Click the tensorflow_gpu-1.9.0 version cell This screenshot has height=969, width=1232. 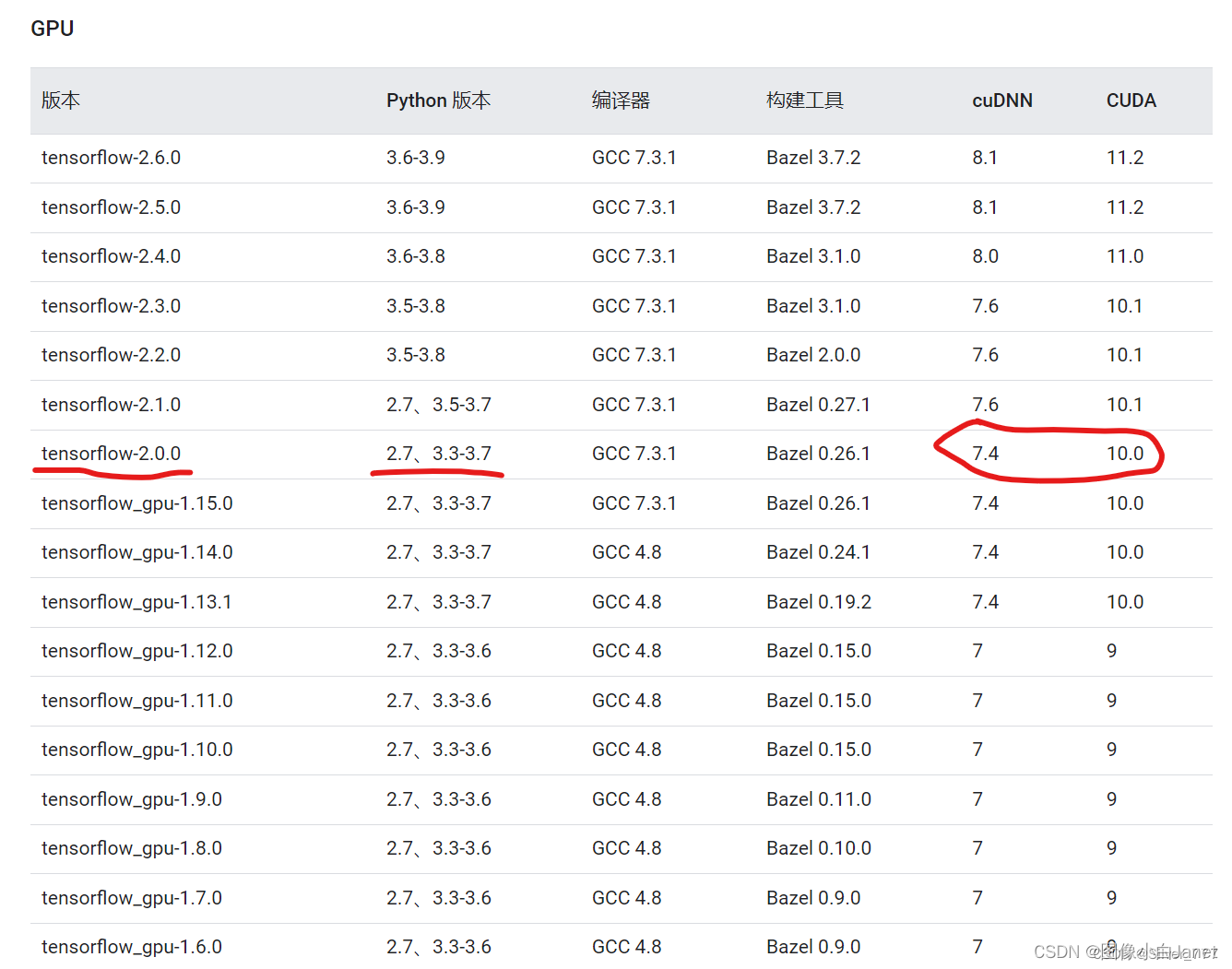tap(132, 799)
